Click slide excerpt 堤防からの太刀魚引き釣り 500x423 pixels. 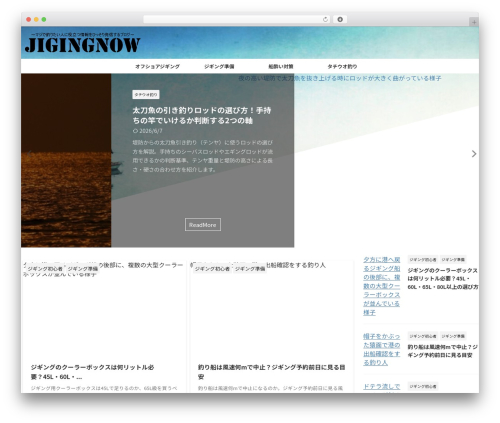[203, 156]
